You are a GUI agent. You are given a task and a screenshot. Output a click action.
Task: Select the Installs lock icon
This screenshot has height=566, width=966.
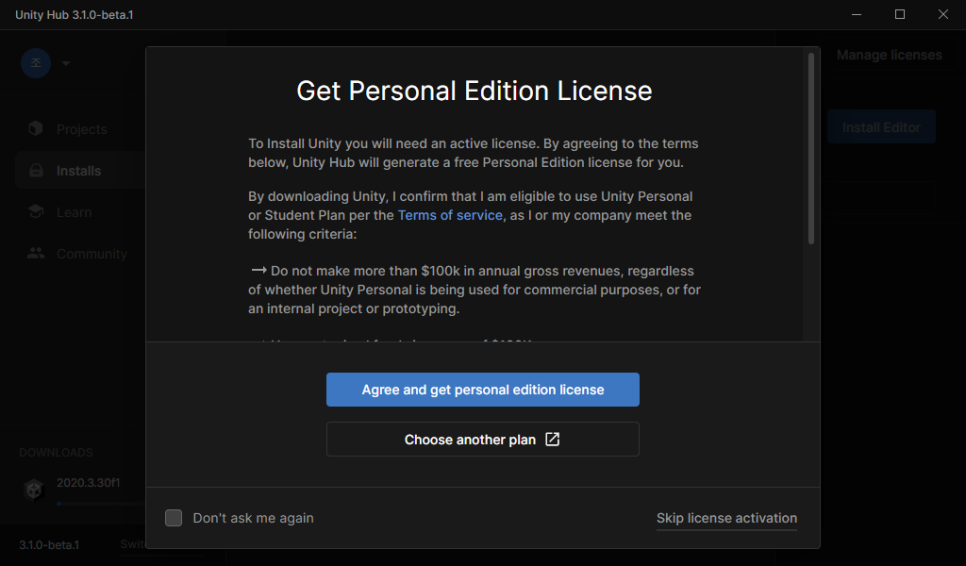tap(36, 170)
